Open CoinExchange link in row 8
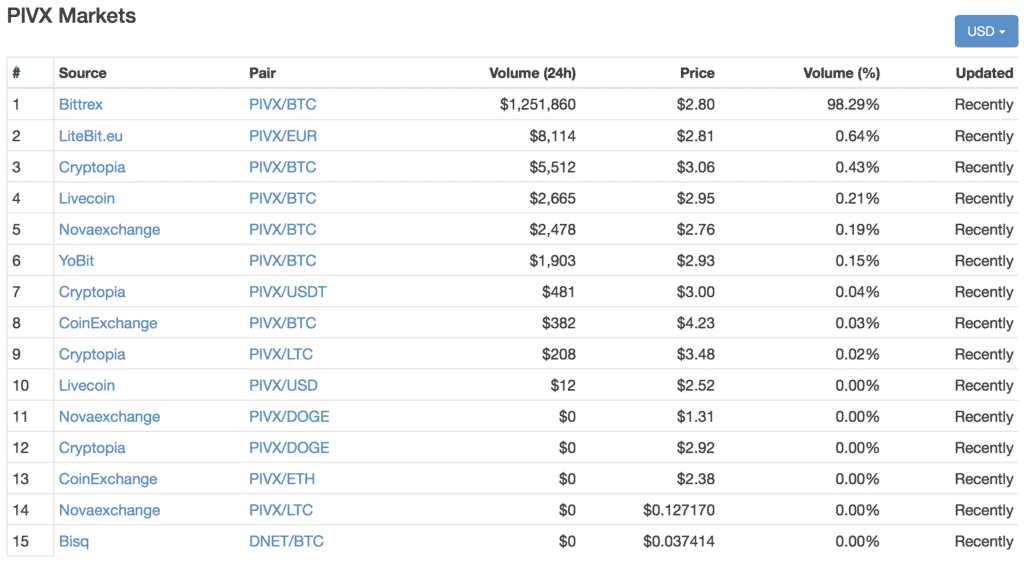Screen dimensions: 1024x564 coord(108,323)
